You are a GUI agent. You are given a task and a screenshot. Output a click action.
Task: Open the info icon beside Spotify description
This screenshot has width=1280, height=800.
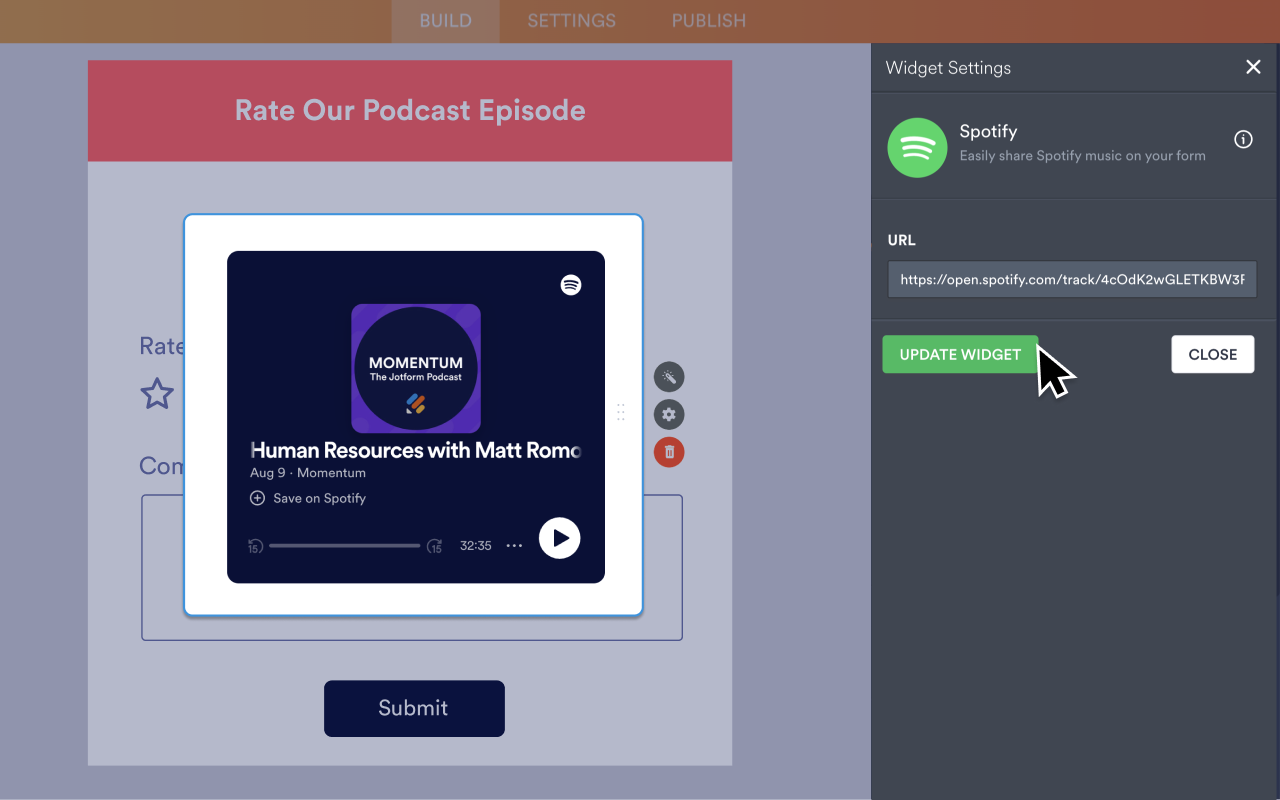(1243, 140)
